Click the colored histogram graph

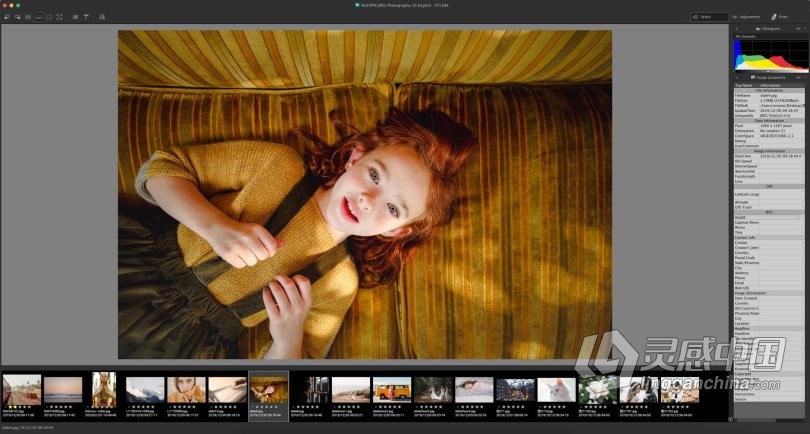tap(771, 56)
